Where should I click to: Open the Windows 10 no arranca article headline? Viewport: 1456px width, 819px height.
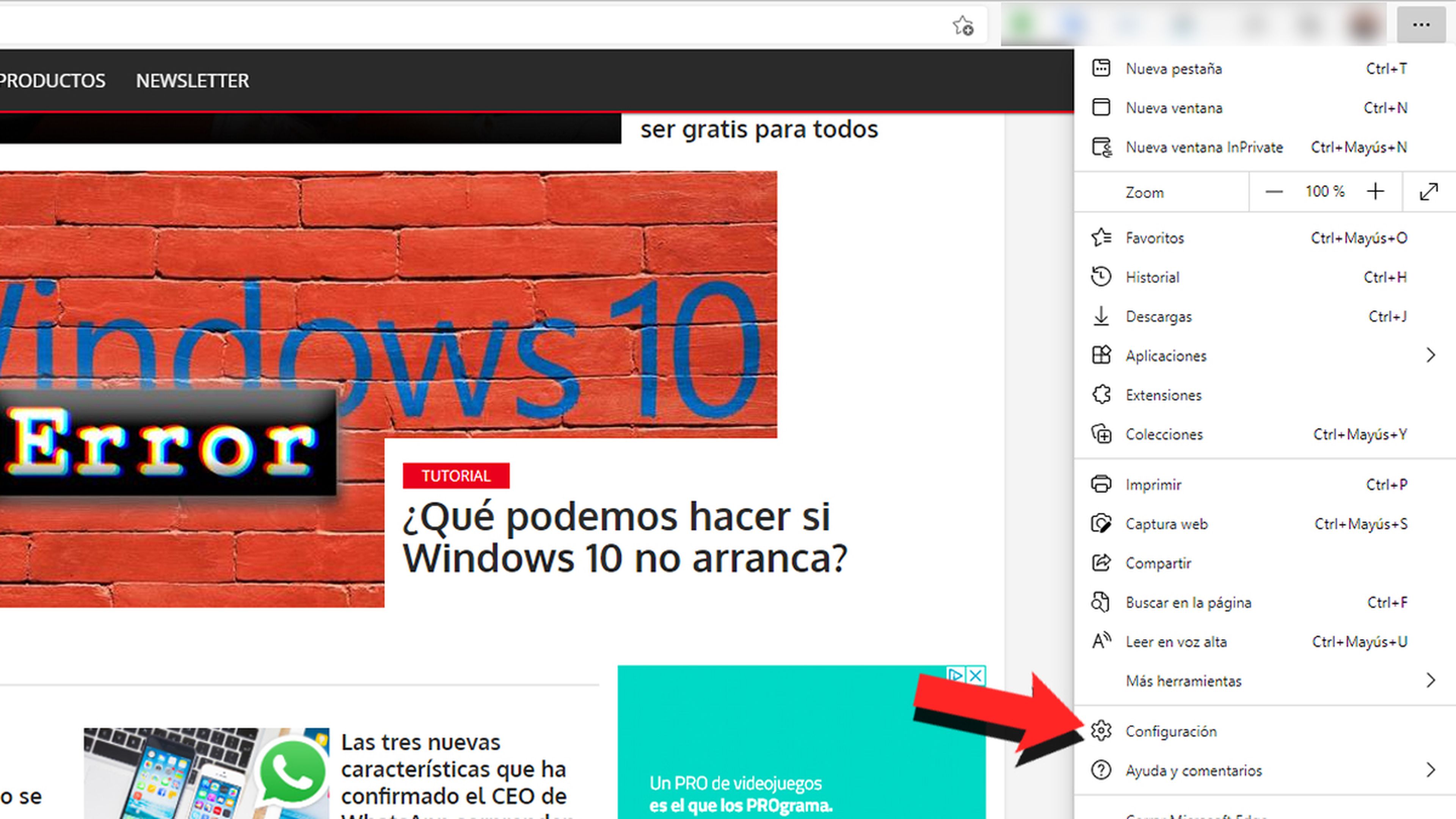[624, 537]
